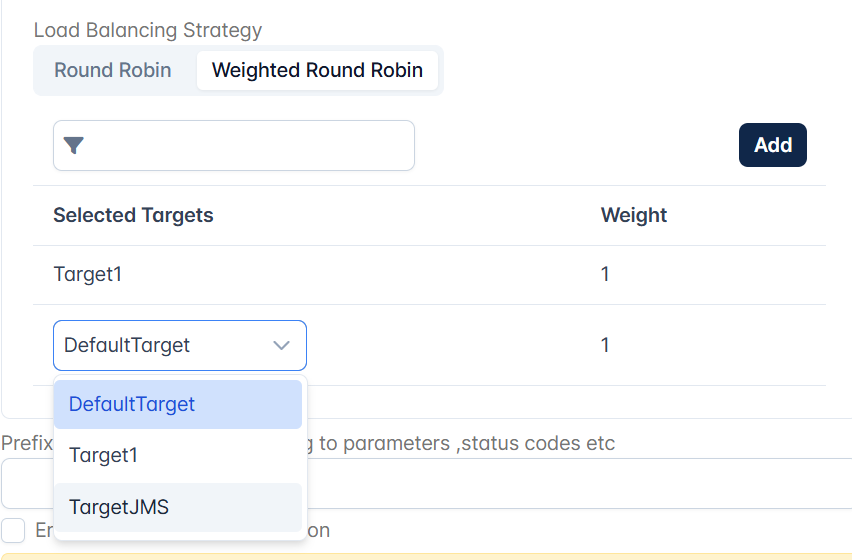Image resolution: width=852 pixels, height=560 pixels.
Task: Toggle the checkbox below the Prefix field
Action: click(x=13, y=530)
